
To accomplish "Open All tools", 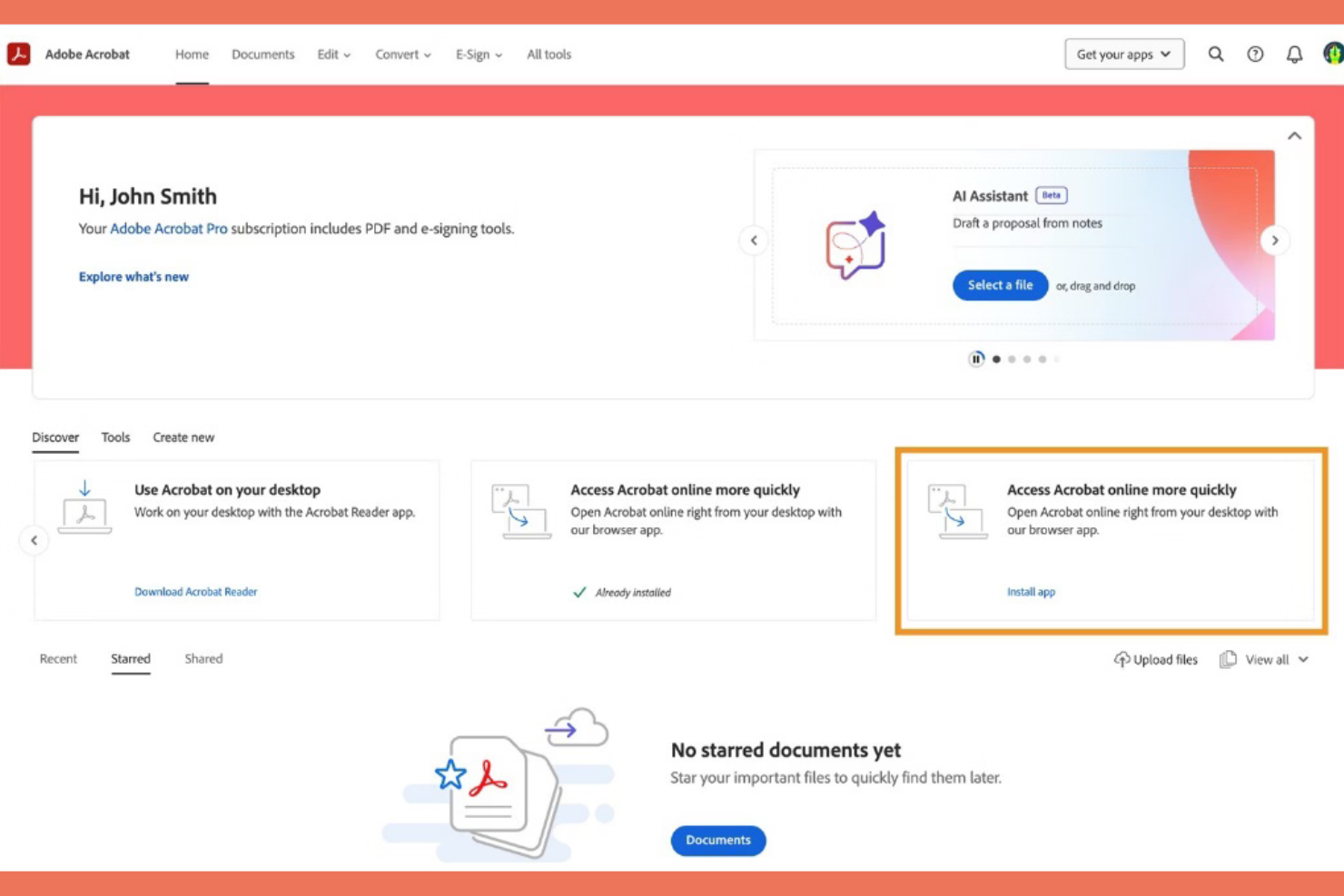I will click(x=548, y=54).
